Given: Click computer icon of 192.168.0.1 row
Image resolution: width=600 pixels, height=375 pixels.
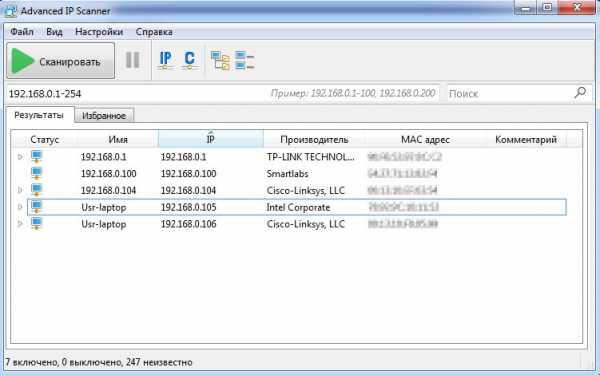Looking at the screenshot, I should pyautogui.click(x=37, y=157).
